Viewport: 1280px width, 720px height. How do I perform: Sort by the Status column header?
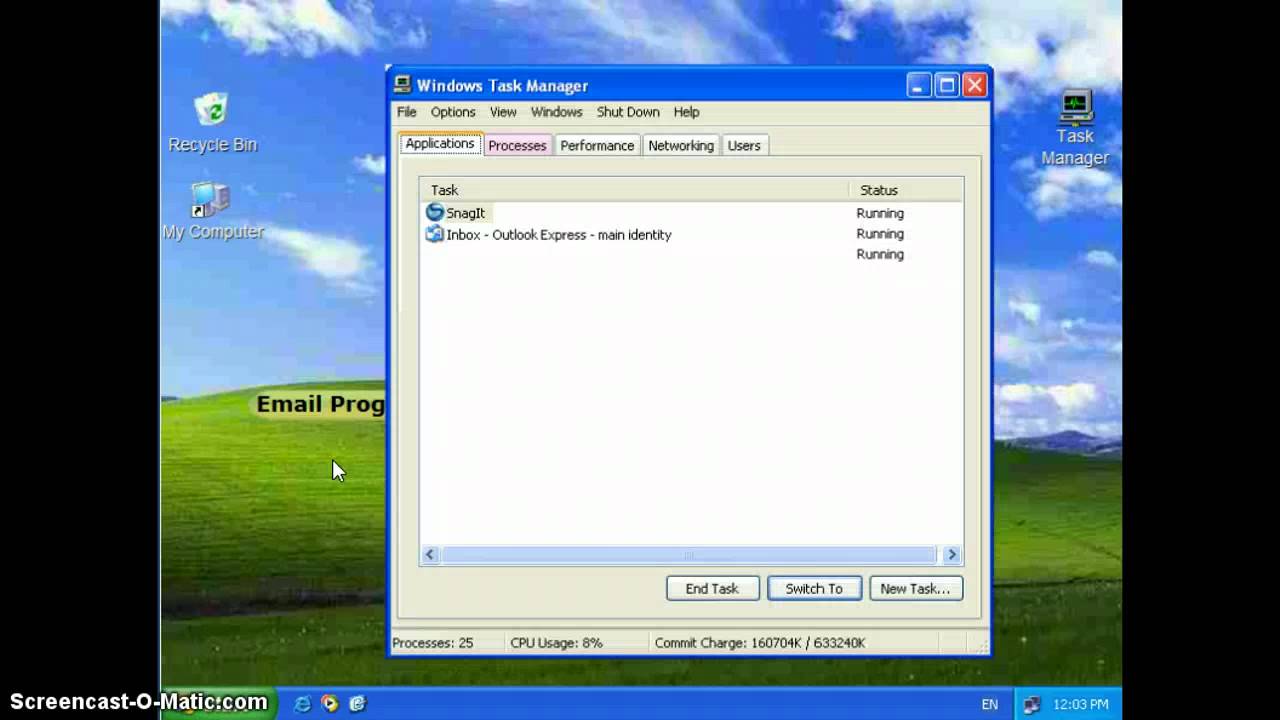pyautogui.click(x=906, y=190)
